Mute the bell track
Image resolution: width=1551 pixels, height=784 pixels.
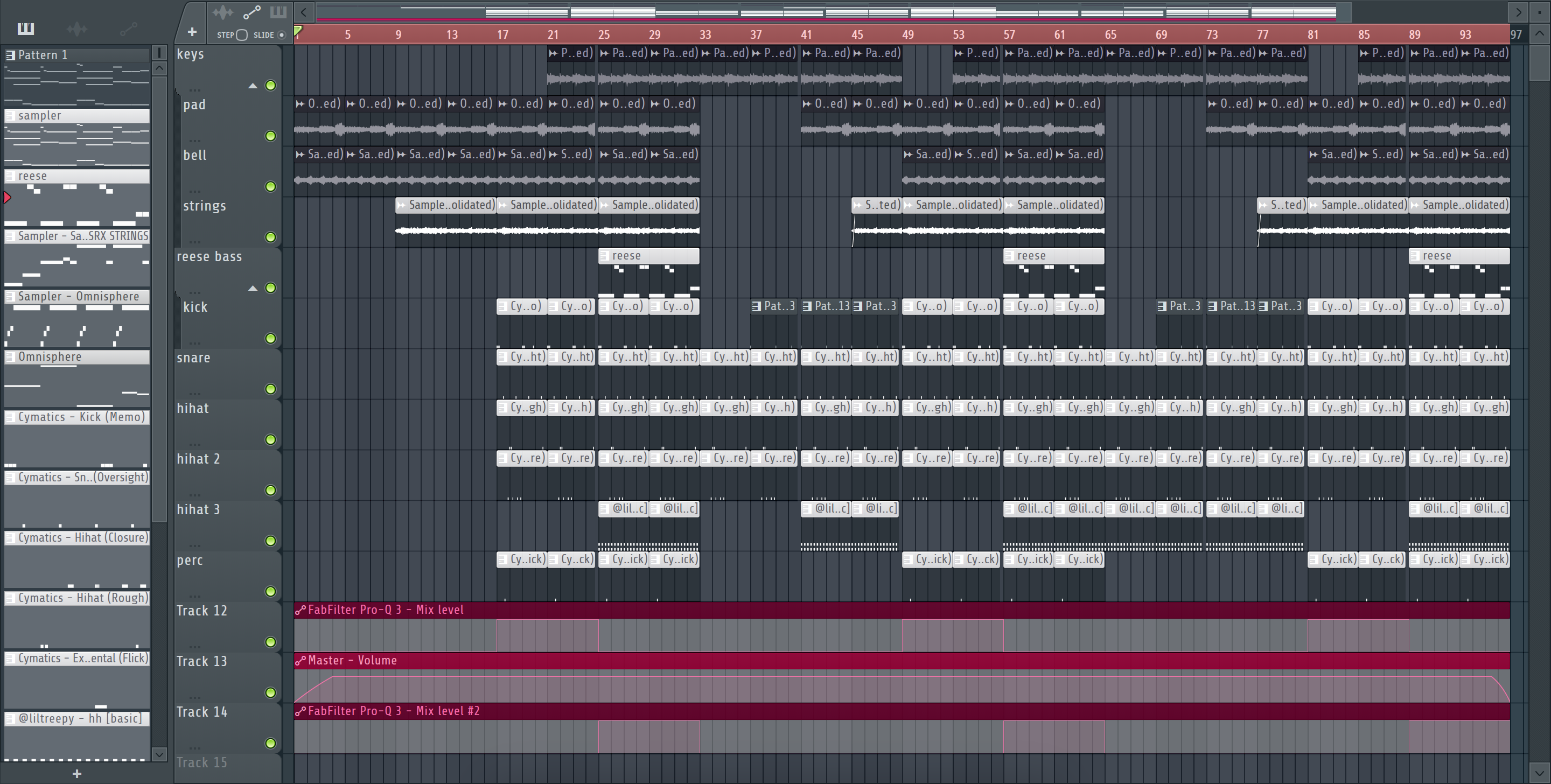[x=271, y=187]
